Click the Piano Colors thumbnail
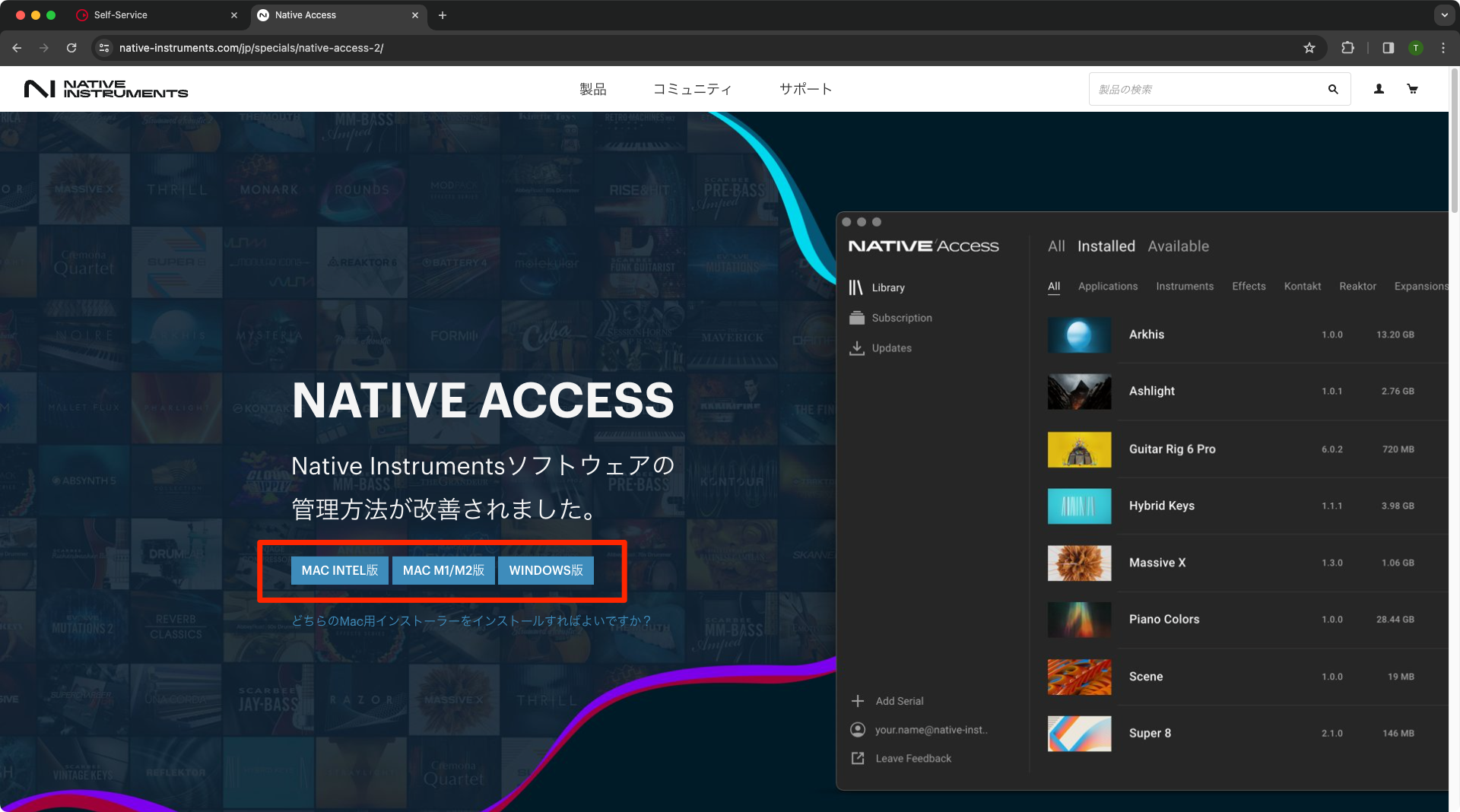Viewport: 1460px width, 812px height. coord(1079,620)
